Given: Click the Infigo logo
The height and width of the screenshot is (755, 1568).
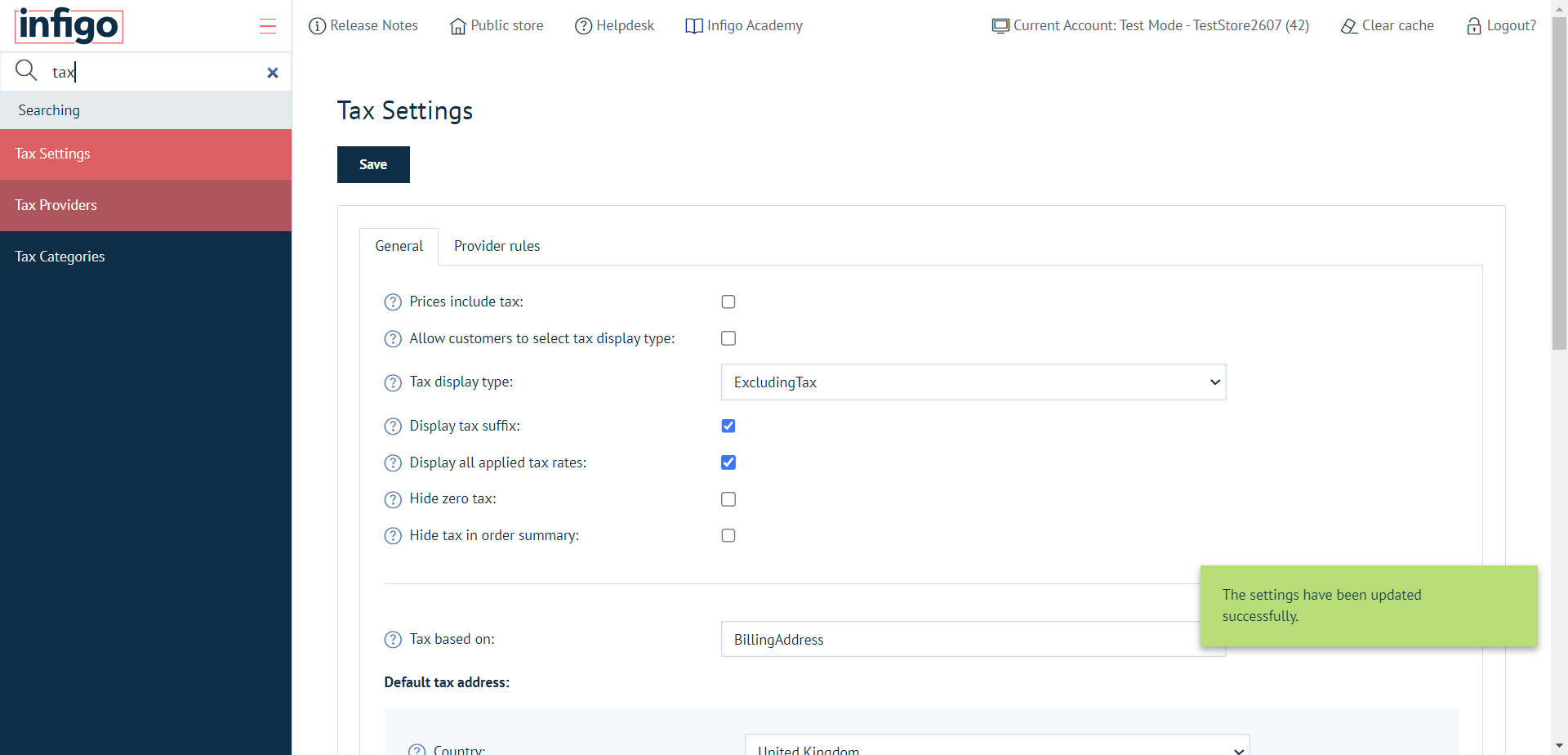Looking at the screenshot, I should (x=69, y=26).
